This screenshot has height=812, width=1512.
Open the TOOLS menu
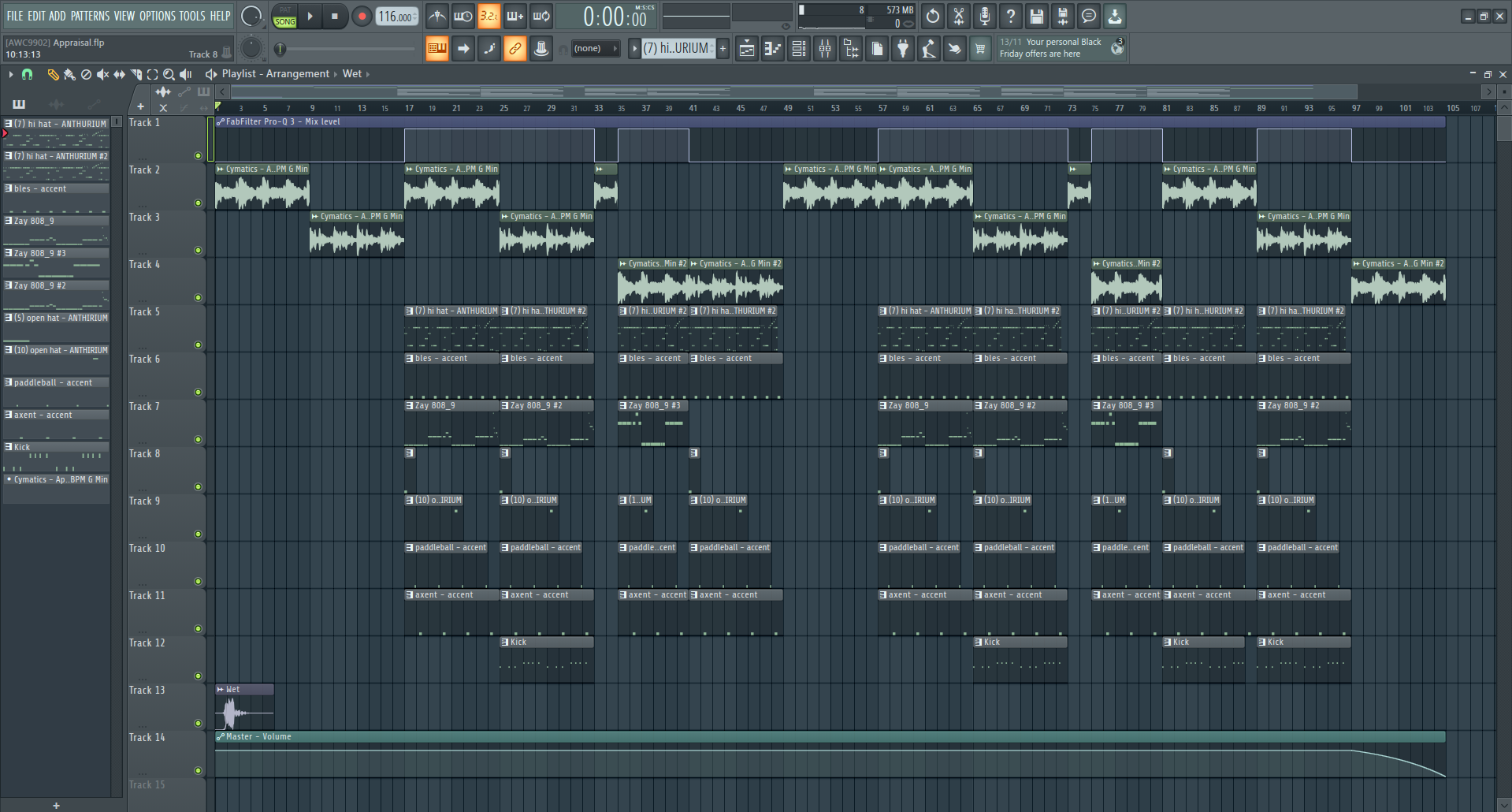coord(192,16)
